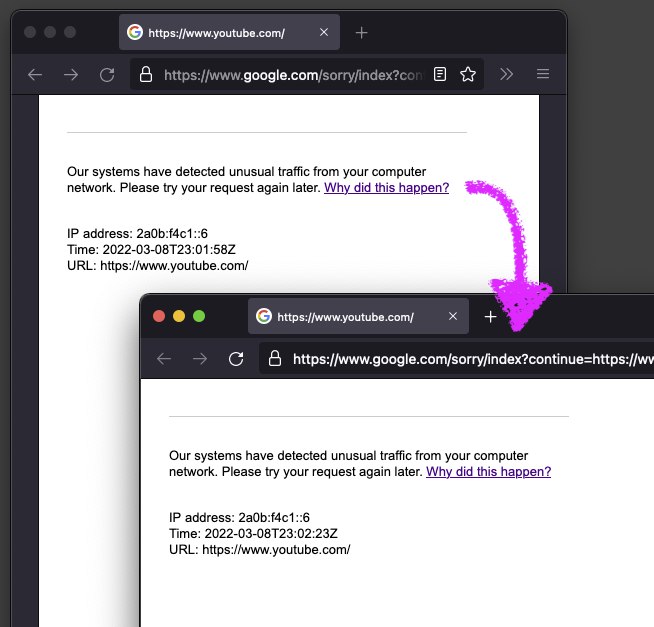Click the Google favicon on the background window tab
Screen dimensions: 654x627
tap(135, 32)
